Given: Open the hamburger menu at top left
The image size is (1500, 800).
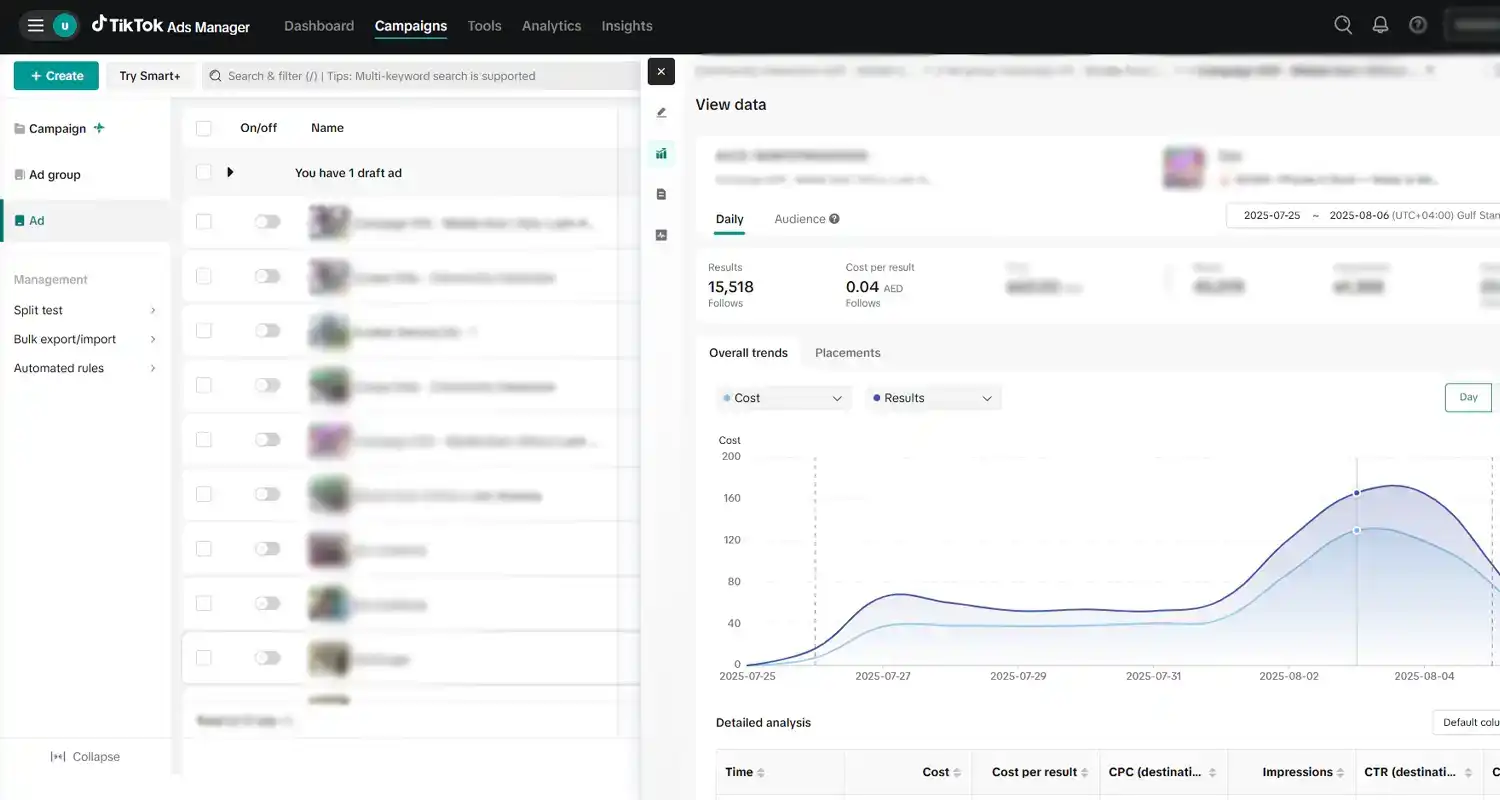Looking at the screenshot, I should [x=35, y=25].
